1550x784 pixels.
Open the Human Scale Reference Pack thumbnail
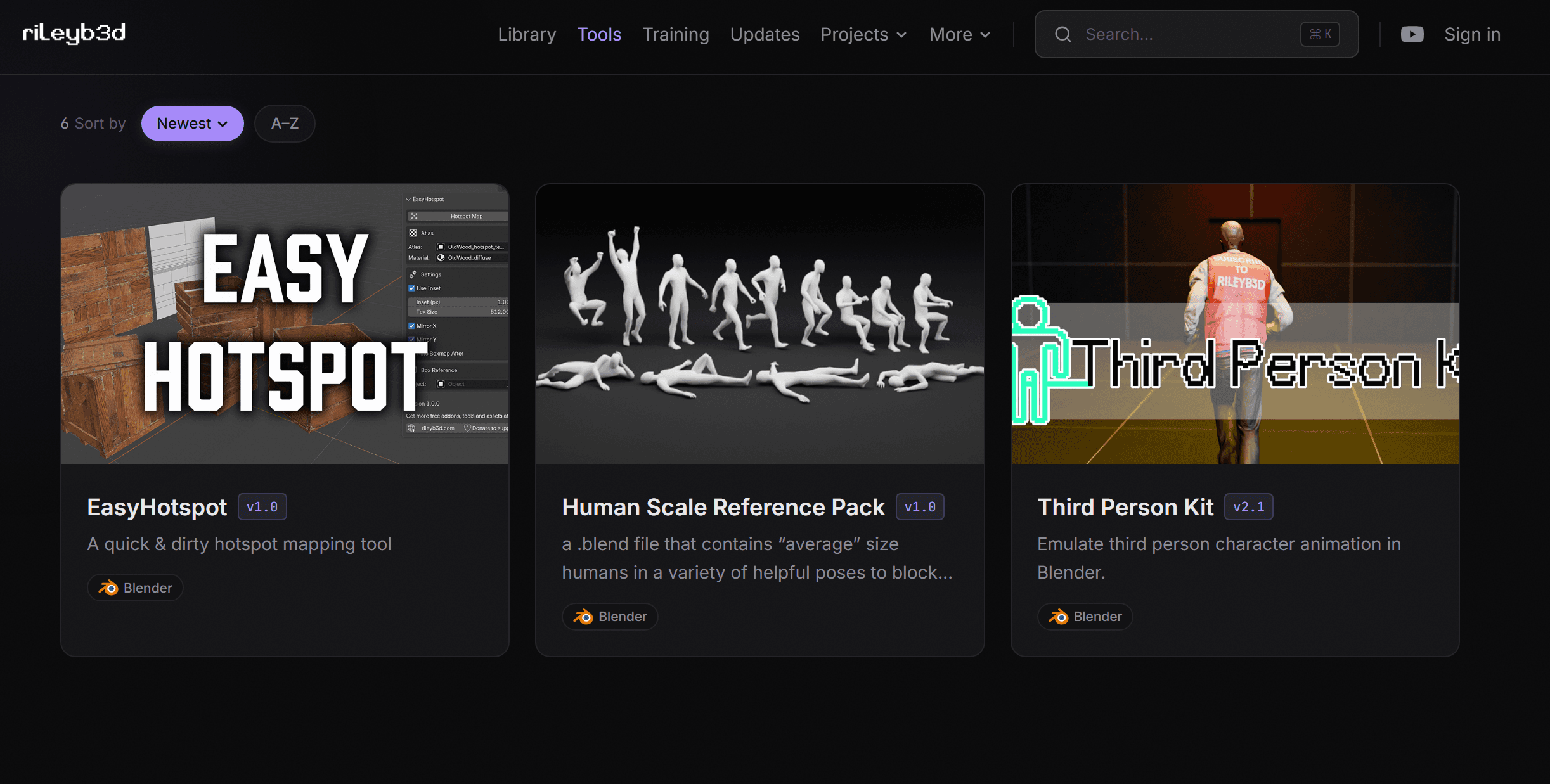(x=759, y=324)
